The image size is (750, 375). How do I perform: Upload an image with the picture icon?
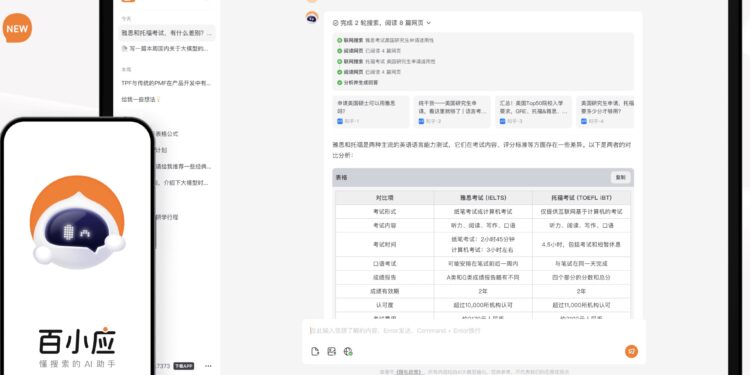tap(331, 352)
